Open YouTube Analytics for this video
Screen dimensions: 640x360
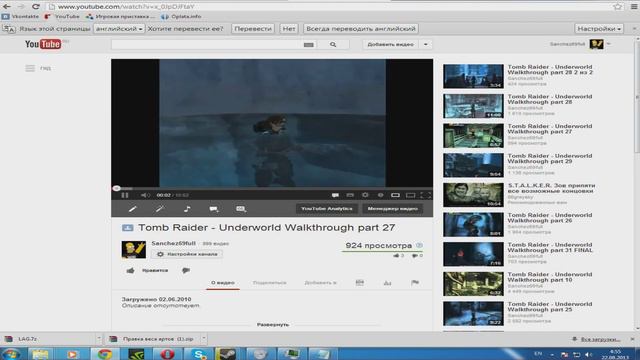pos(327,209)
